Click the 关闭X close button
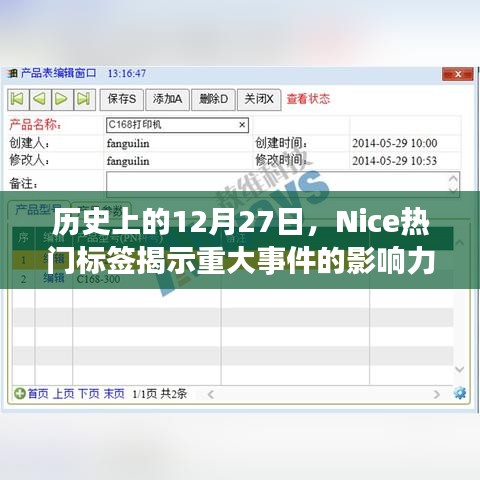480x480 pixels. 259,99
